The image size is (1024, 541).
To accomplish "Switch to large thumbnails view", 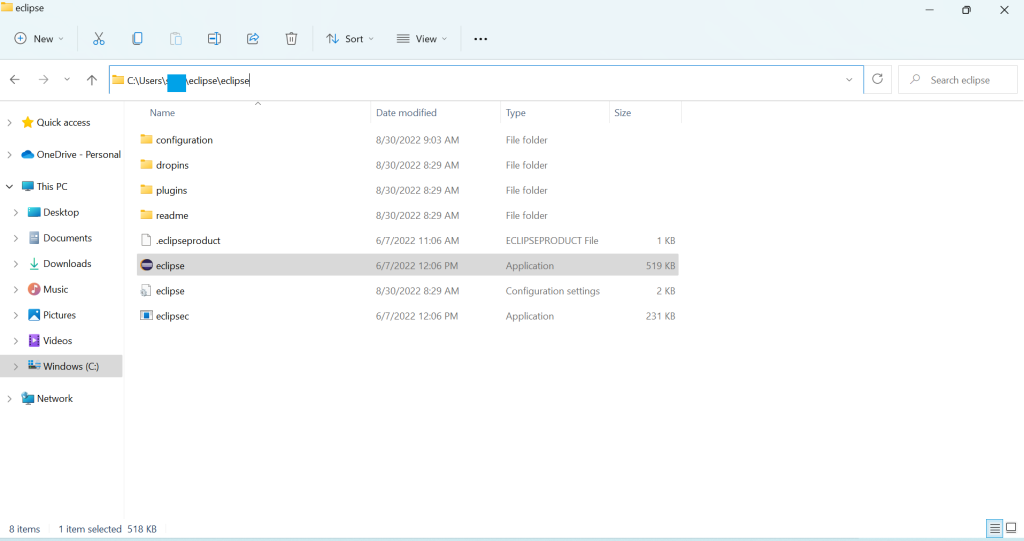I will point(1011,528).
